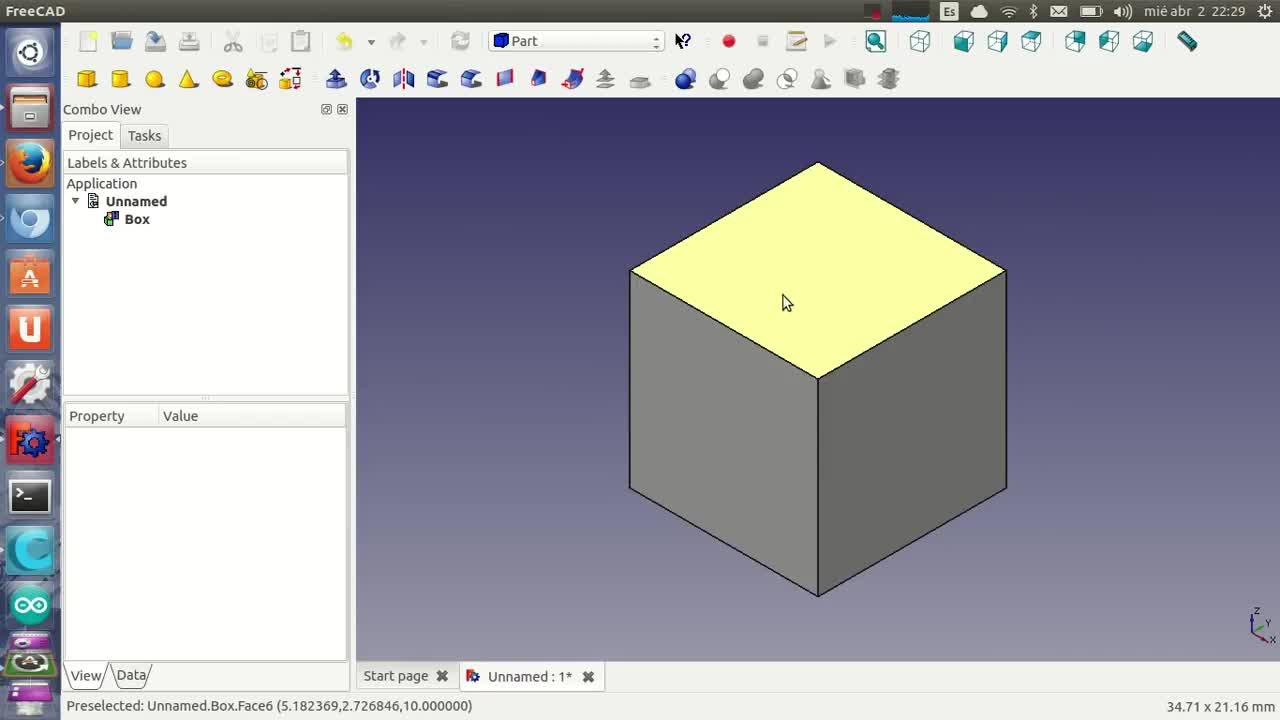Open the Start page tab

tap(396, 676)
